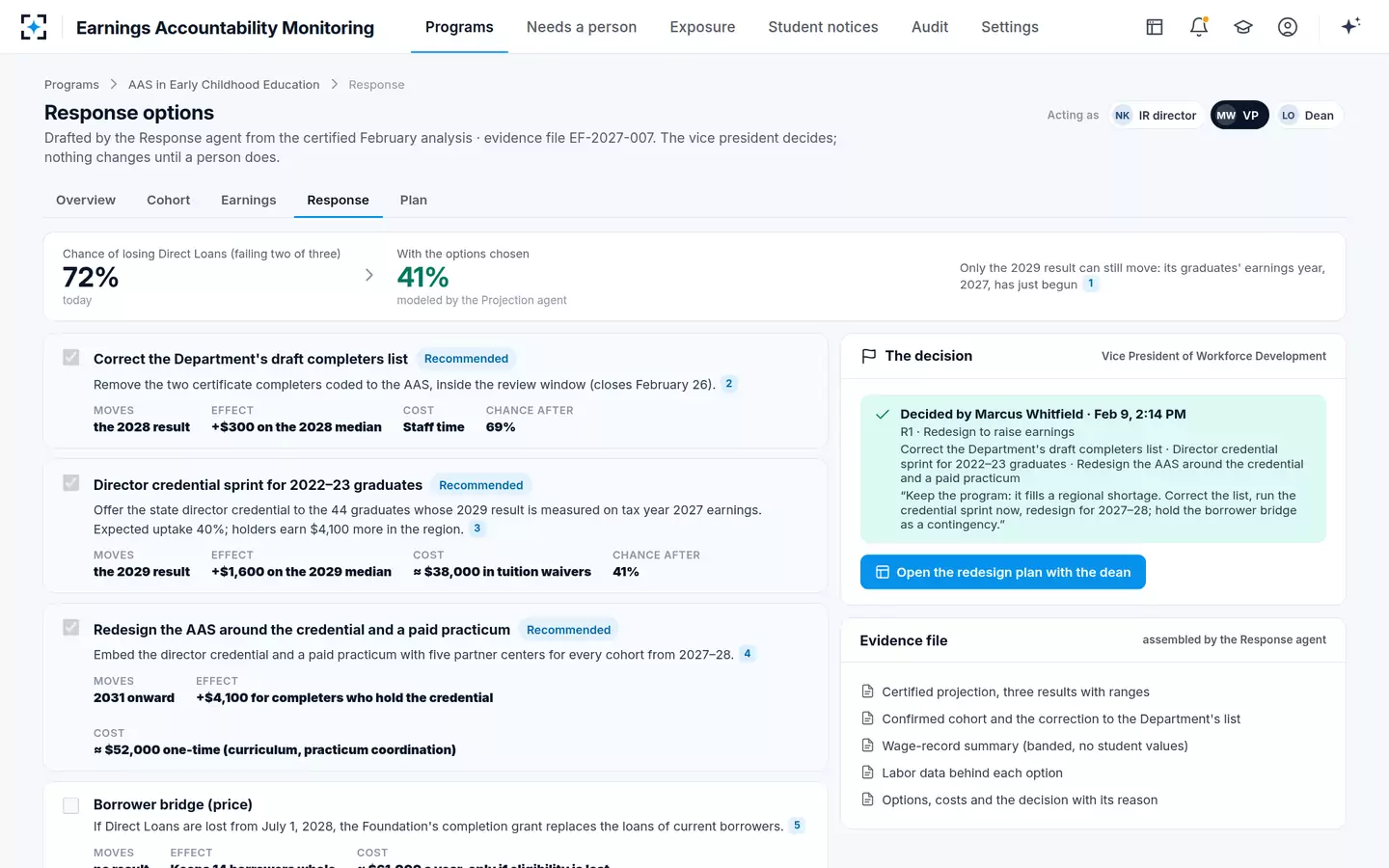Image resolution: width=1389 pixels, height=868 pixels.
Task: Click the document icon for Labor data
Action: click(867, 773)
